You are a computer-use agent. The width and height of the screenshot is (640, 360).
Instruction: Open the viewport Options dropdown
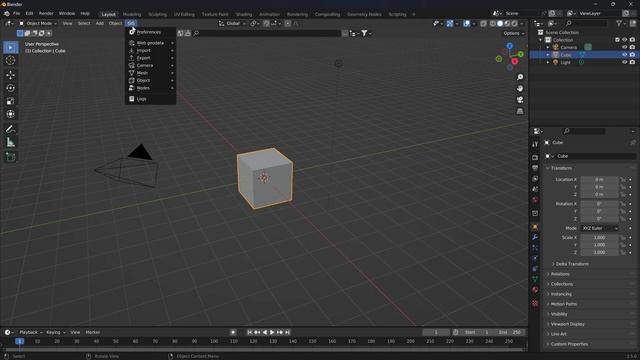coord(513,33)
